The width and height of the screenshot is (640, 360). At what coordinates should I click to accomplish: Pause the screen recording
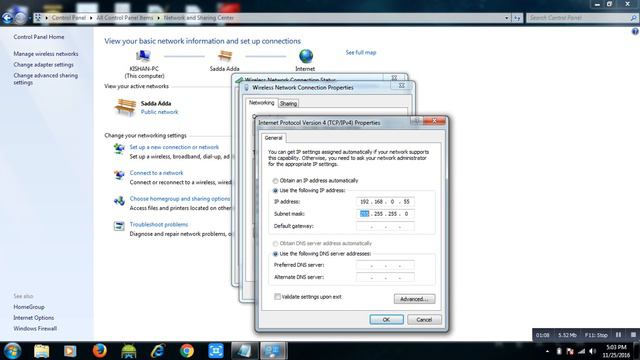(x=618, y=335)
